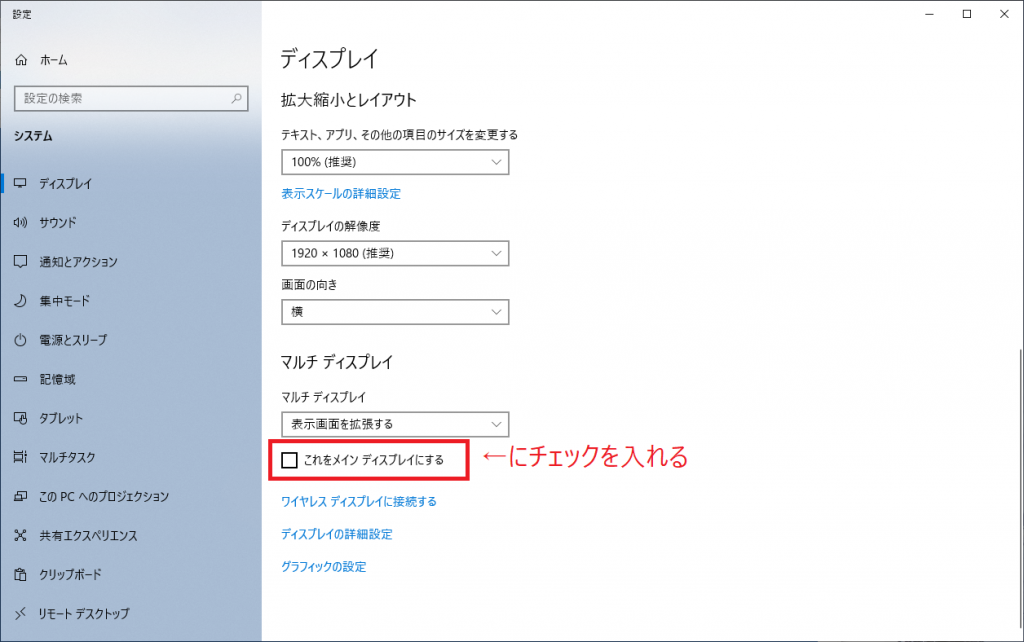Viewport: 1024px width, 642px height.
Task: Minimize the 設定 window
Action: [x=929, y=14]
